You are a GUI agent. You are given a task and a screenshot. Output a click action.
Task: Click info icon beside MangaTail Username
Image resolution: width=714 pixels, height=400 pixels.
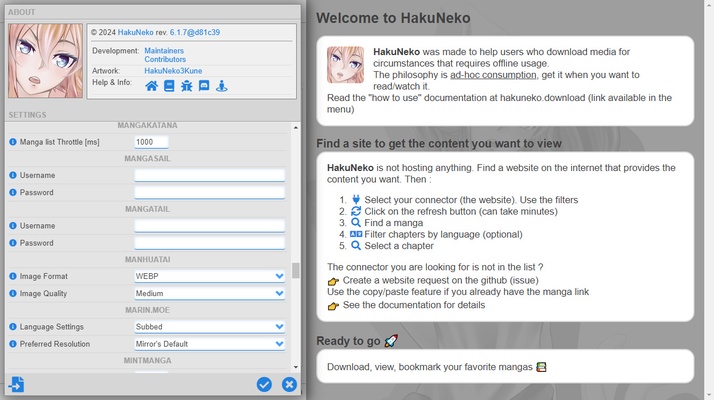pyautogui.click(x=13, y=226)
